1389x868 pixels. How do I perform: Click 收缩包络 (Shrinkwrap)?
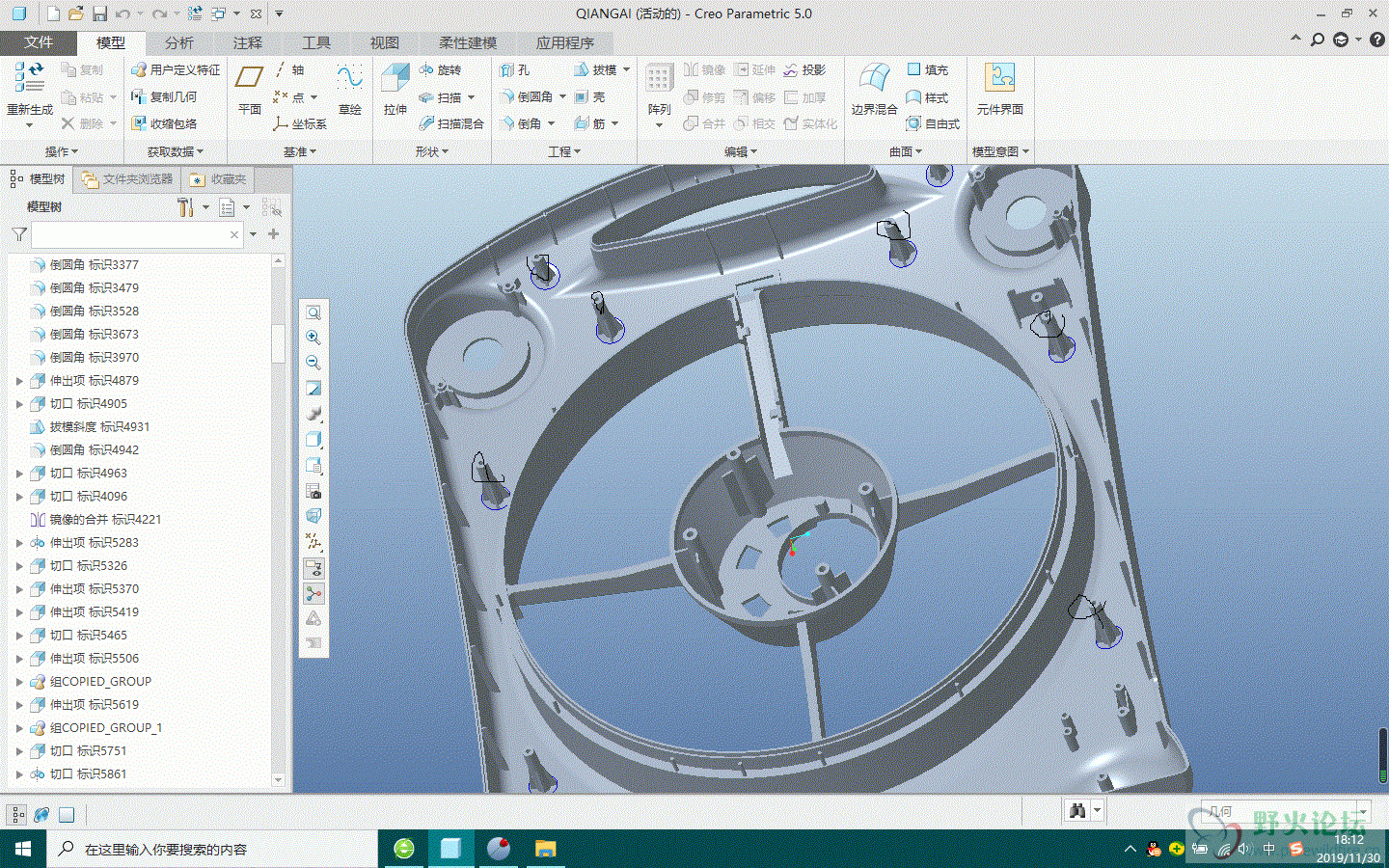pos(164,124)
